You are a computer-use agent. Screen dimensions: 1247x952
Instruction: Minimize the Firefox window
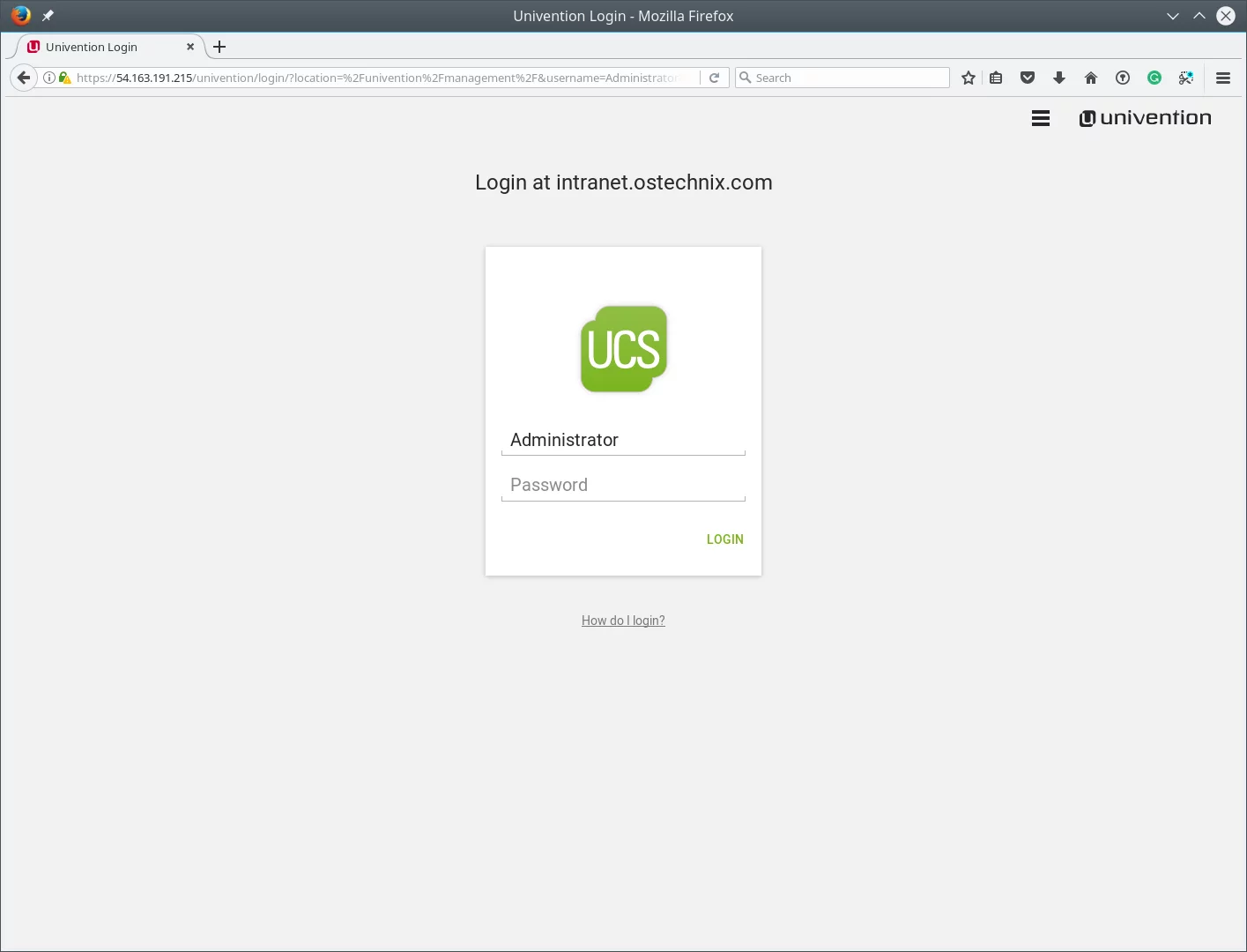(1173, 16)
